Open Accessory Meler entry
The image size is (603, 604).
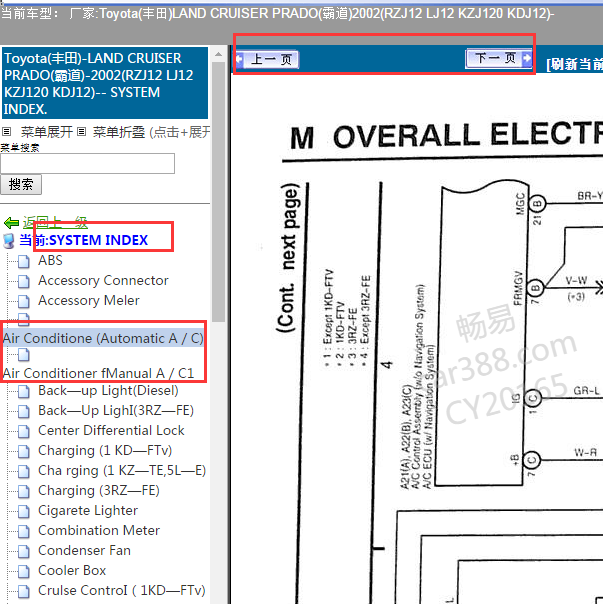(x=89, y=300)
